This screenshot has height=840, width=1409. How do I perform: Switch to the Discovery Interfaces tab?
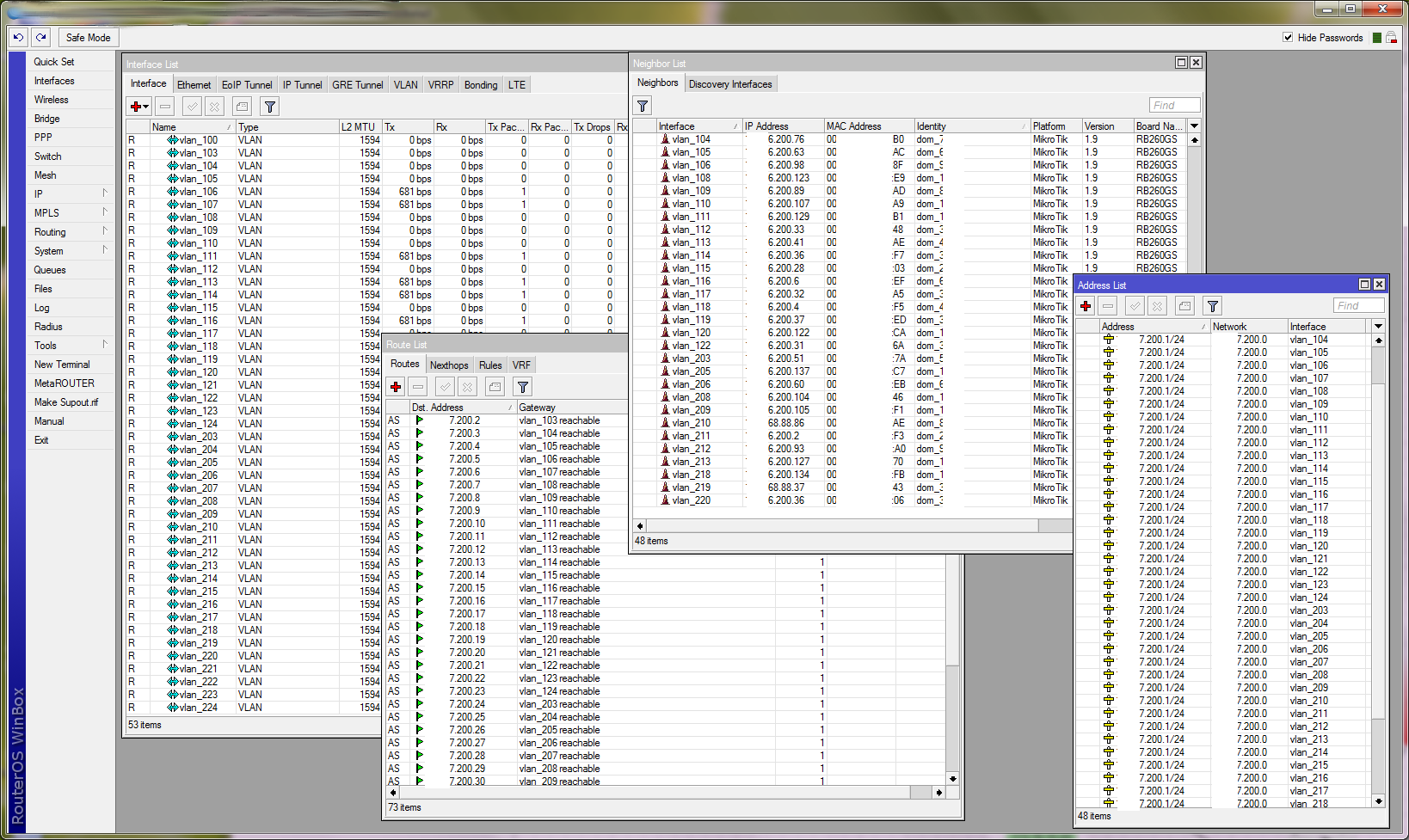coord(730,84)
